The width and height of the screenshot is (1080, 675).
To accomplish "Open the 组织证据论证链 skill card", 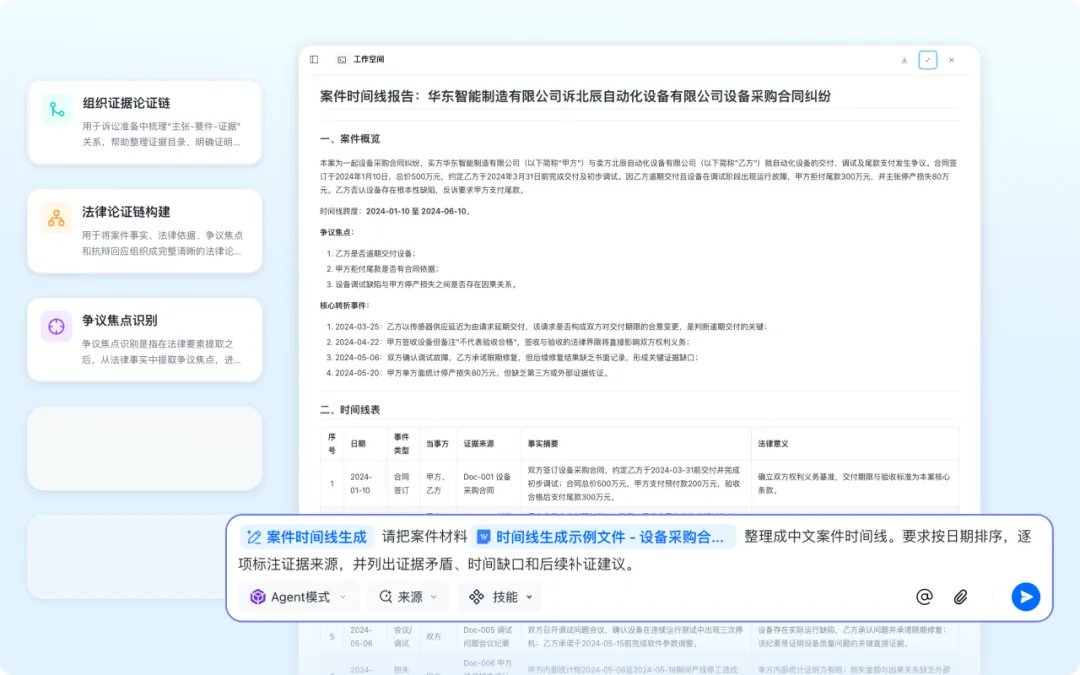I will [145, 122].
